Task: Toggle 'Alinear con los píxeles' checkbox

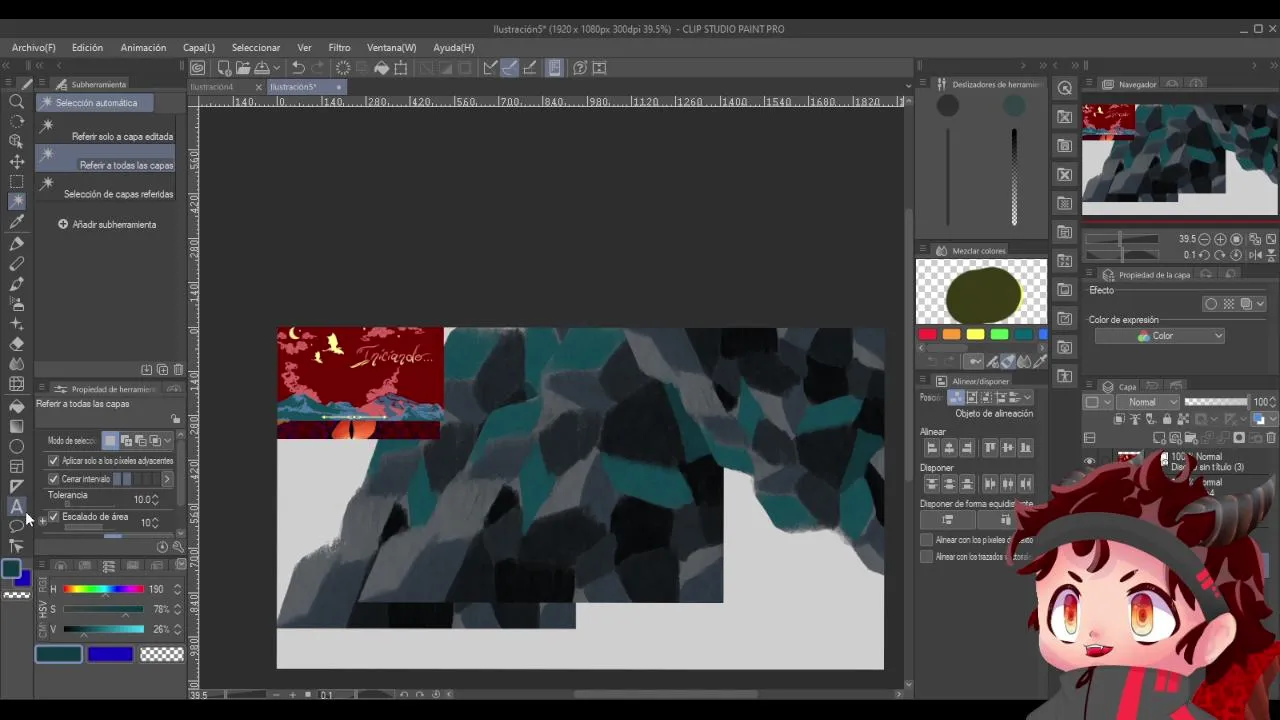Action: pyautogui.click(x=926, y=540)
